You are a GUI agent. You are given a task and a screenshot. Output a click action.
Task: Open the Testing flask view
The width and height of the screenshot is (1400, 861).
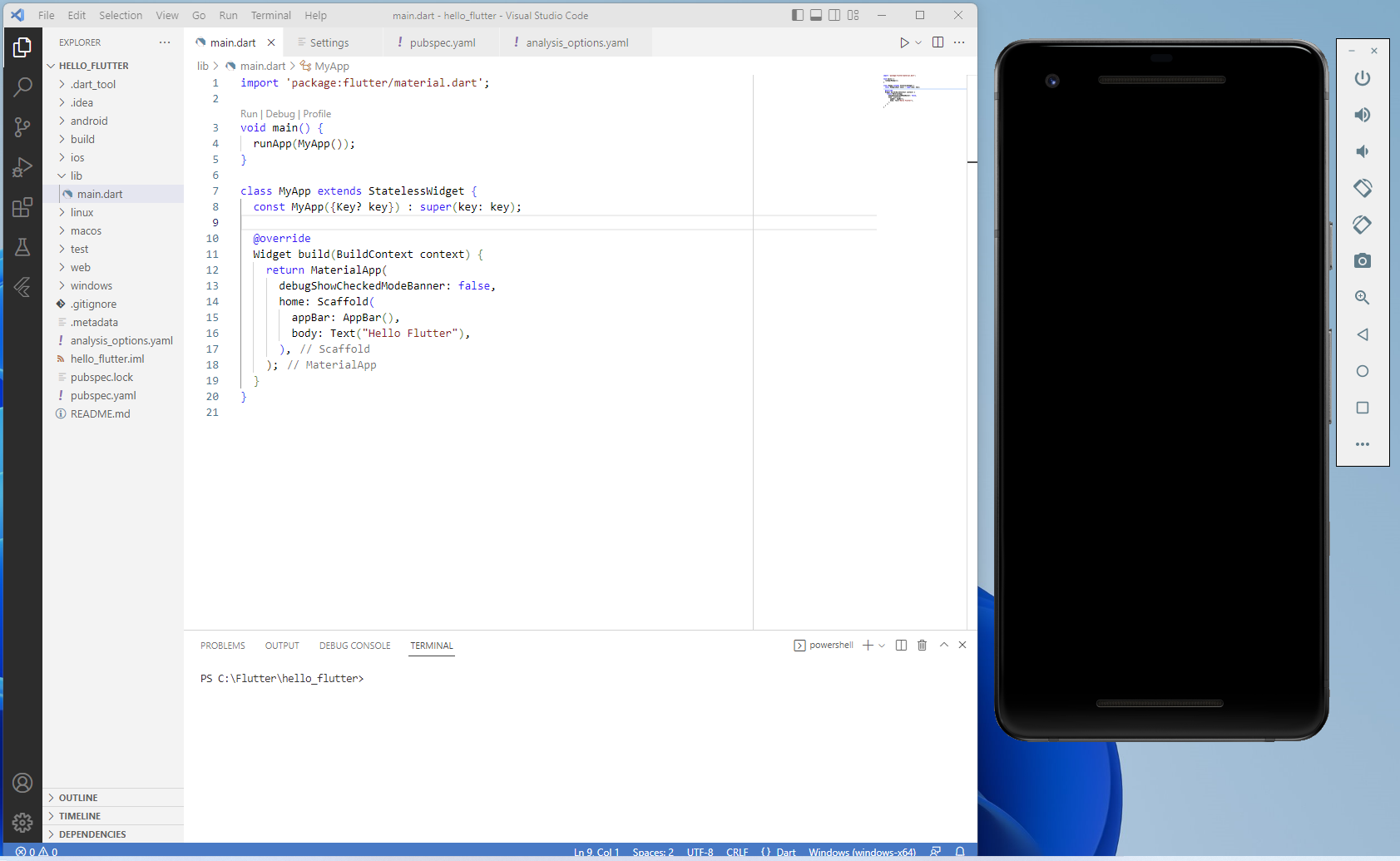pyautogui.click(x=22, y=247)
